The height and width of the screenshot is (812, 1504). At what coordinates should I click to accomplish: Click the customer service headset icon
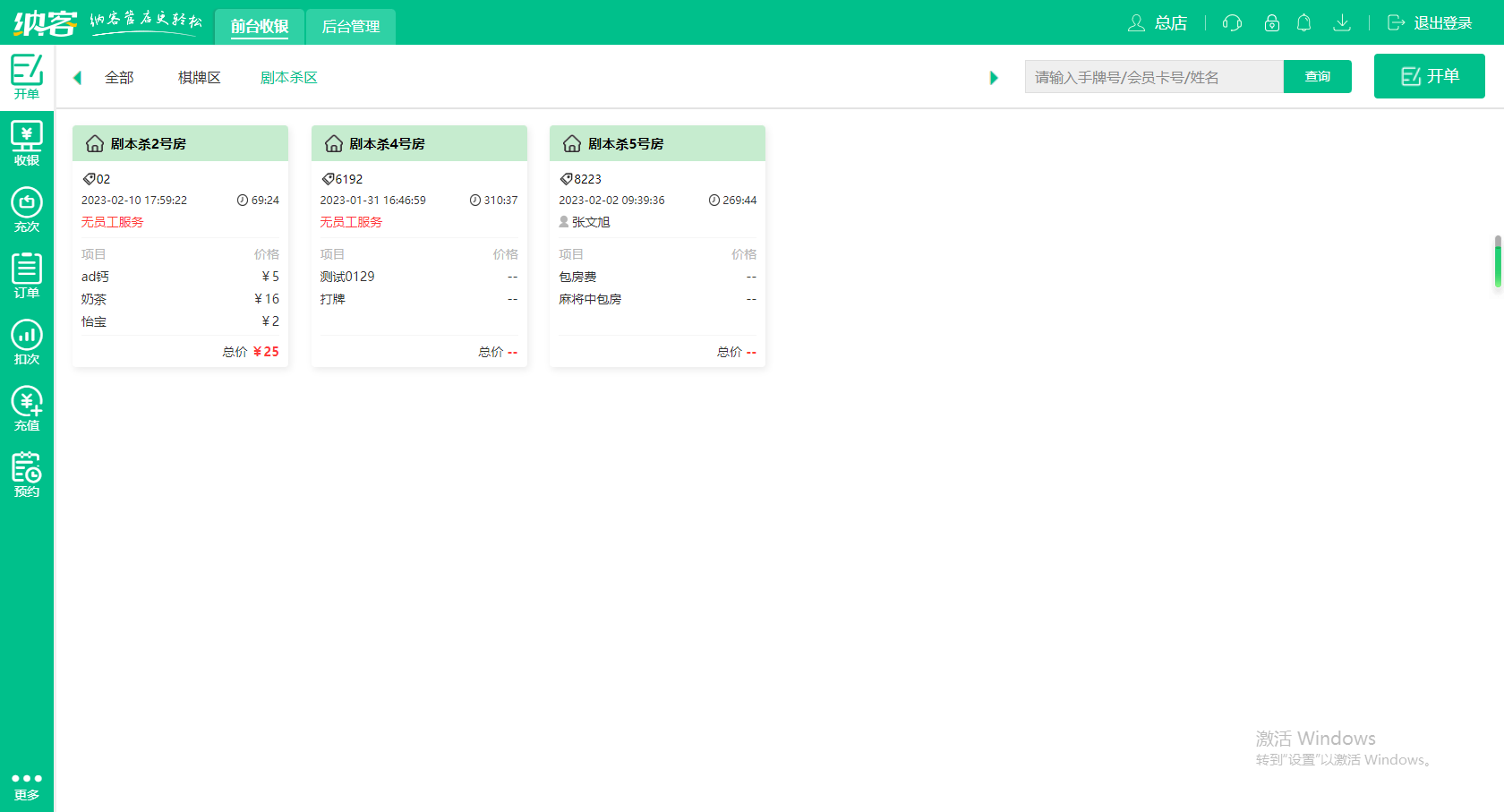point(1232,23)
